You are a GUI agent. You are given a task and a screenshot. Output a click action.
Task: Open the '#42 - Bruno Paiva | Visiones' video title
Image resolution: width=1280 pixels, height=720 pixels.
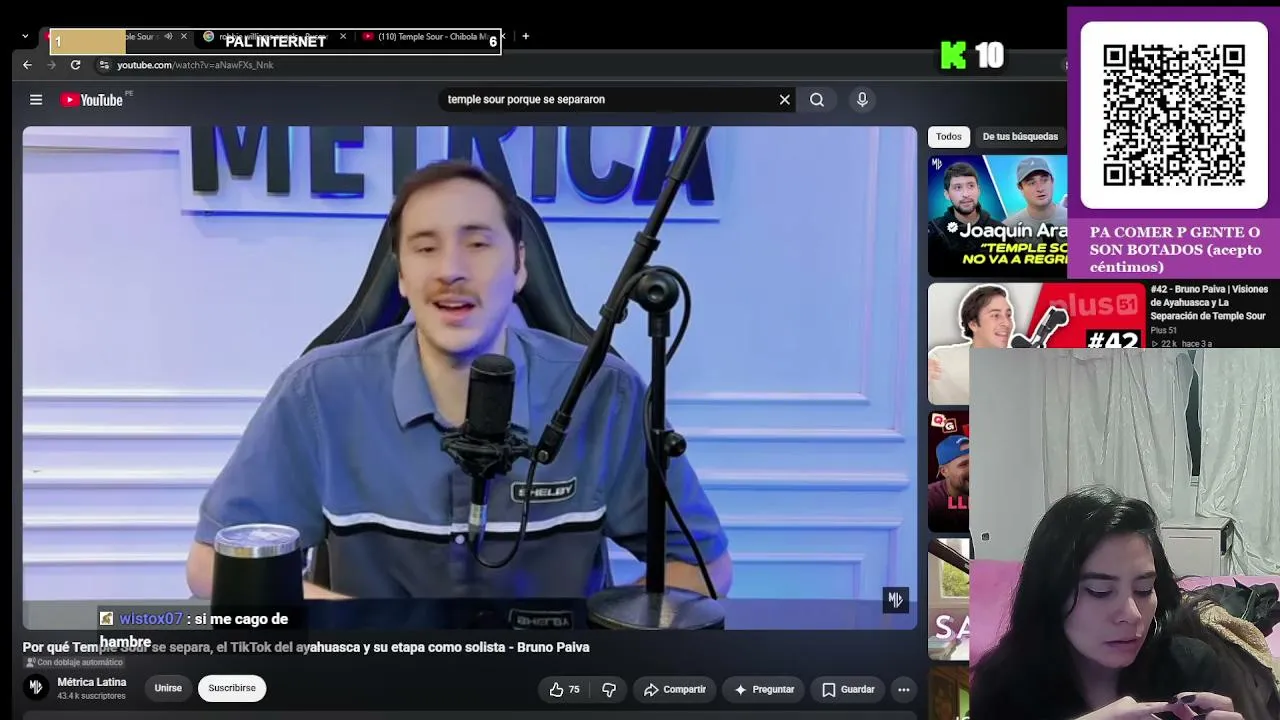pos(1209,302)
